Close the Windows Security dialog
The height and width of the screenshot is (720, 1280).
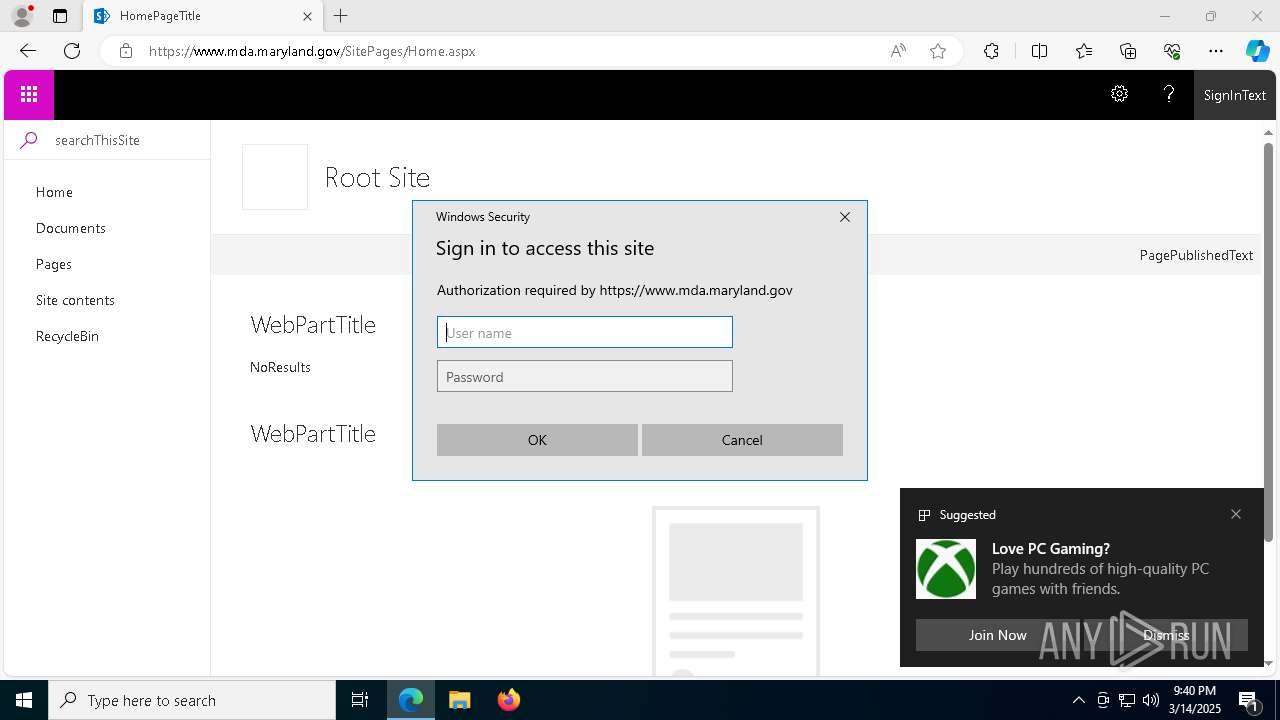coord(845,217)
